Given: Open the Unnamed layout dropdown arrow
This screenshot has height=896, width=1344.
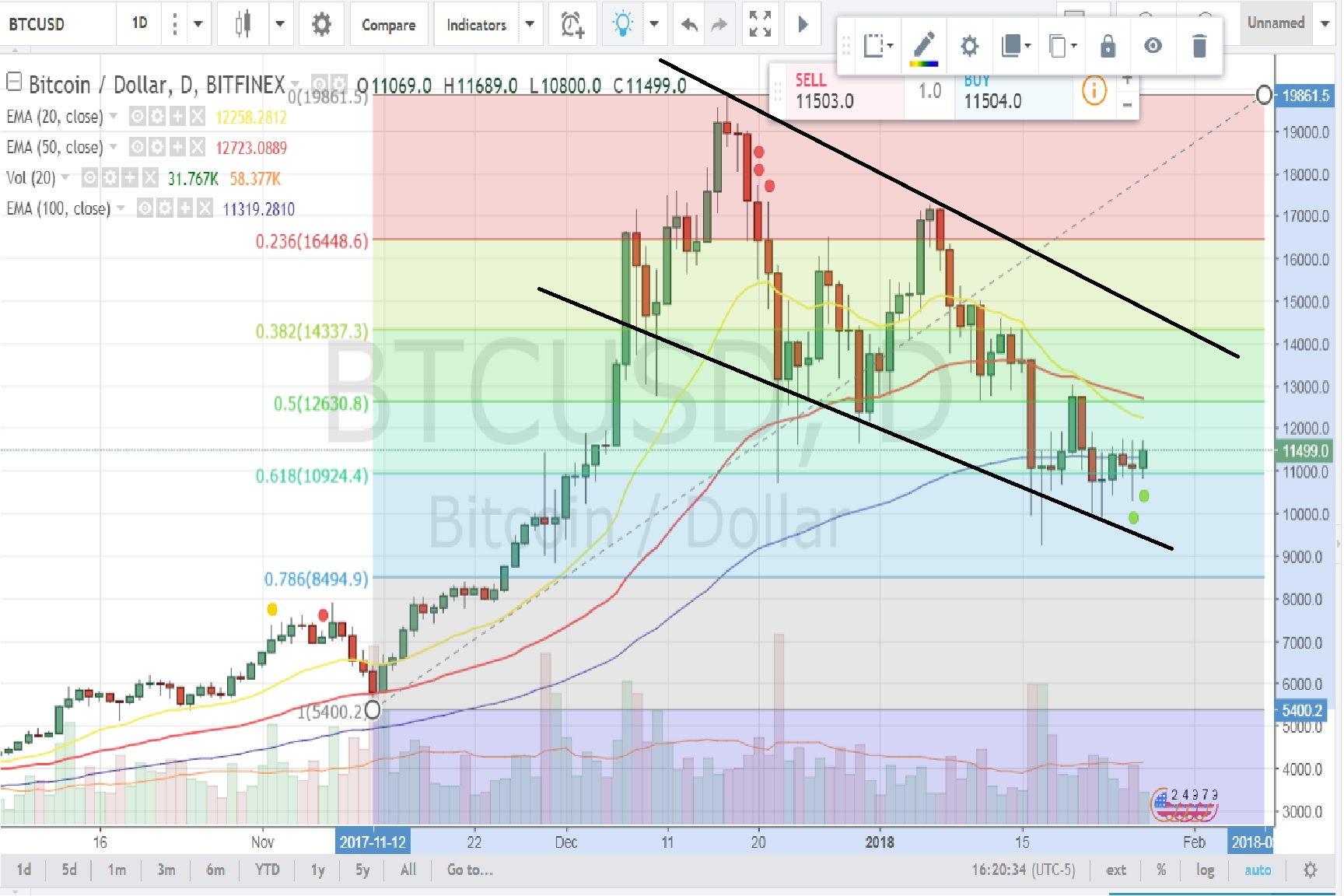Looking at the screenshot, I should coord(1325,23).
